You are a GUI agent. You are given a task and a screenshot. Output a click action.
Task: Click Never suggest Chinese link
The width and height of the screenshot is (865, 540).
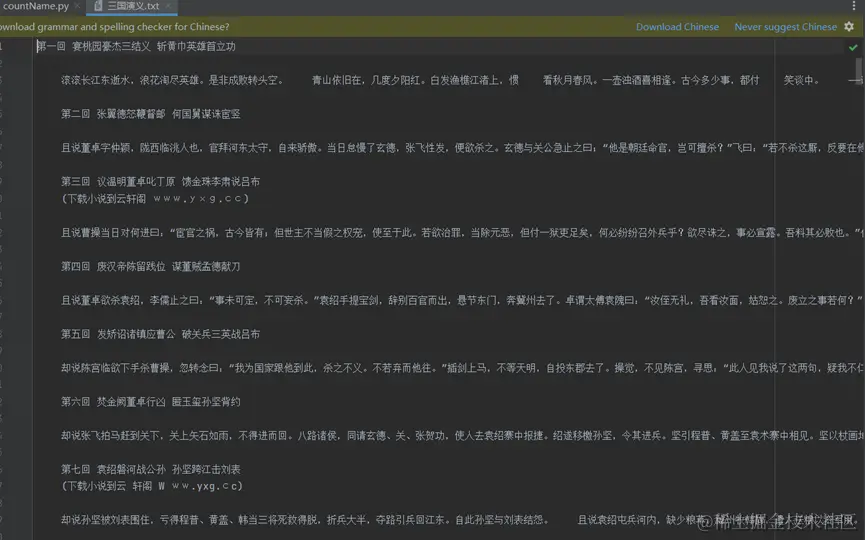(x=785, y=26)
